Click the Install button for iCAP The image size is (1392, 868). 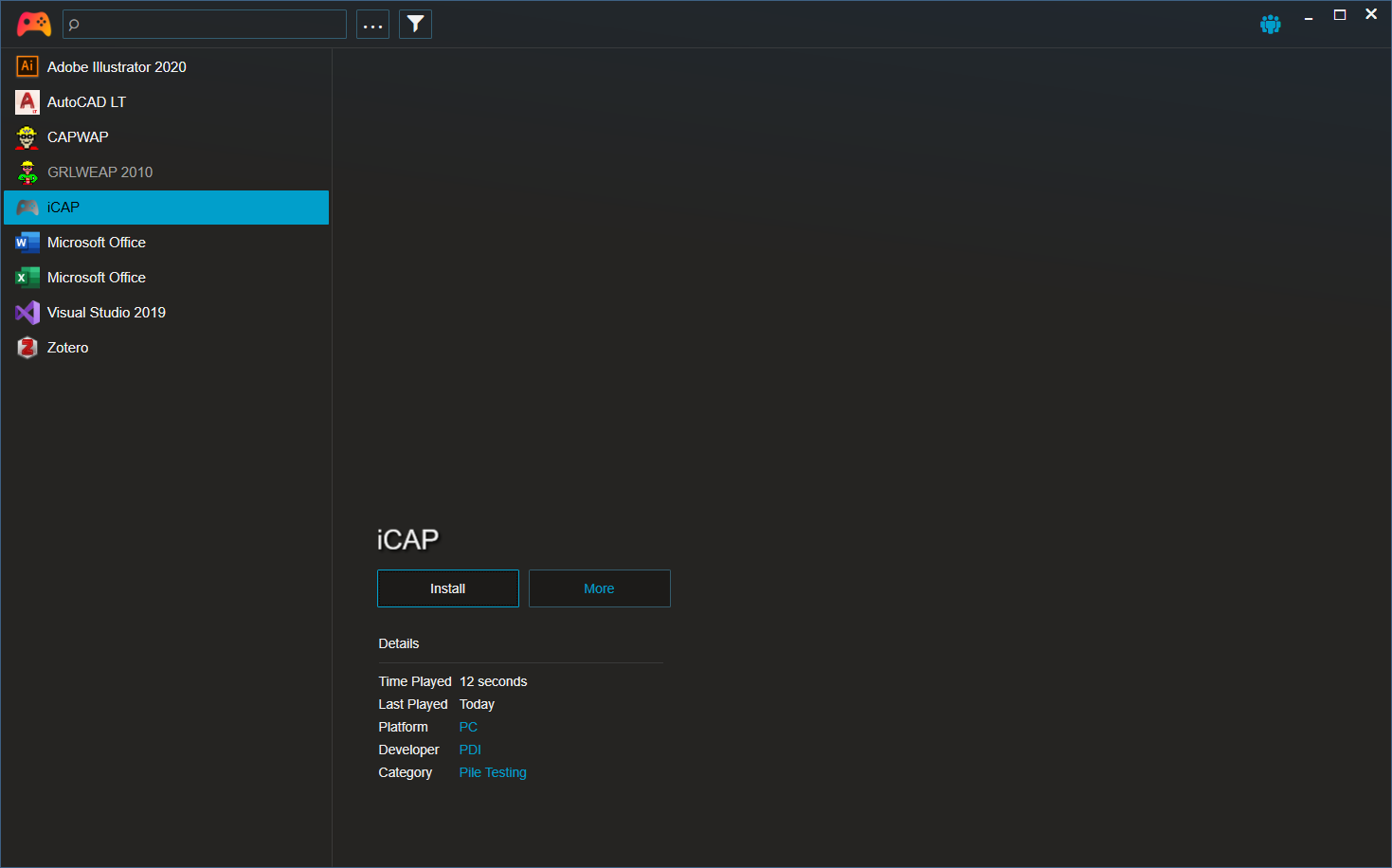click(x=448, y=588)
